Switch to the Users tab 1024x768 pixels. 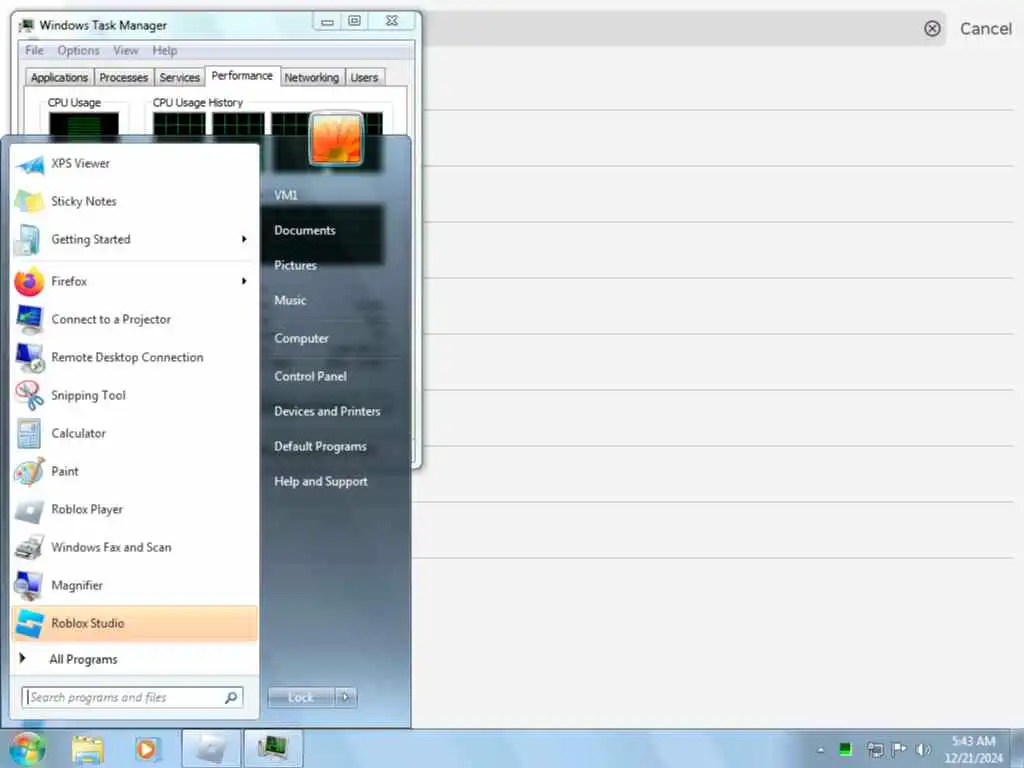point(364,77)
